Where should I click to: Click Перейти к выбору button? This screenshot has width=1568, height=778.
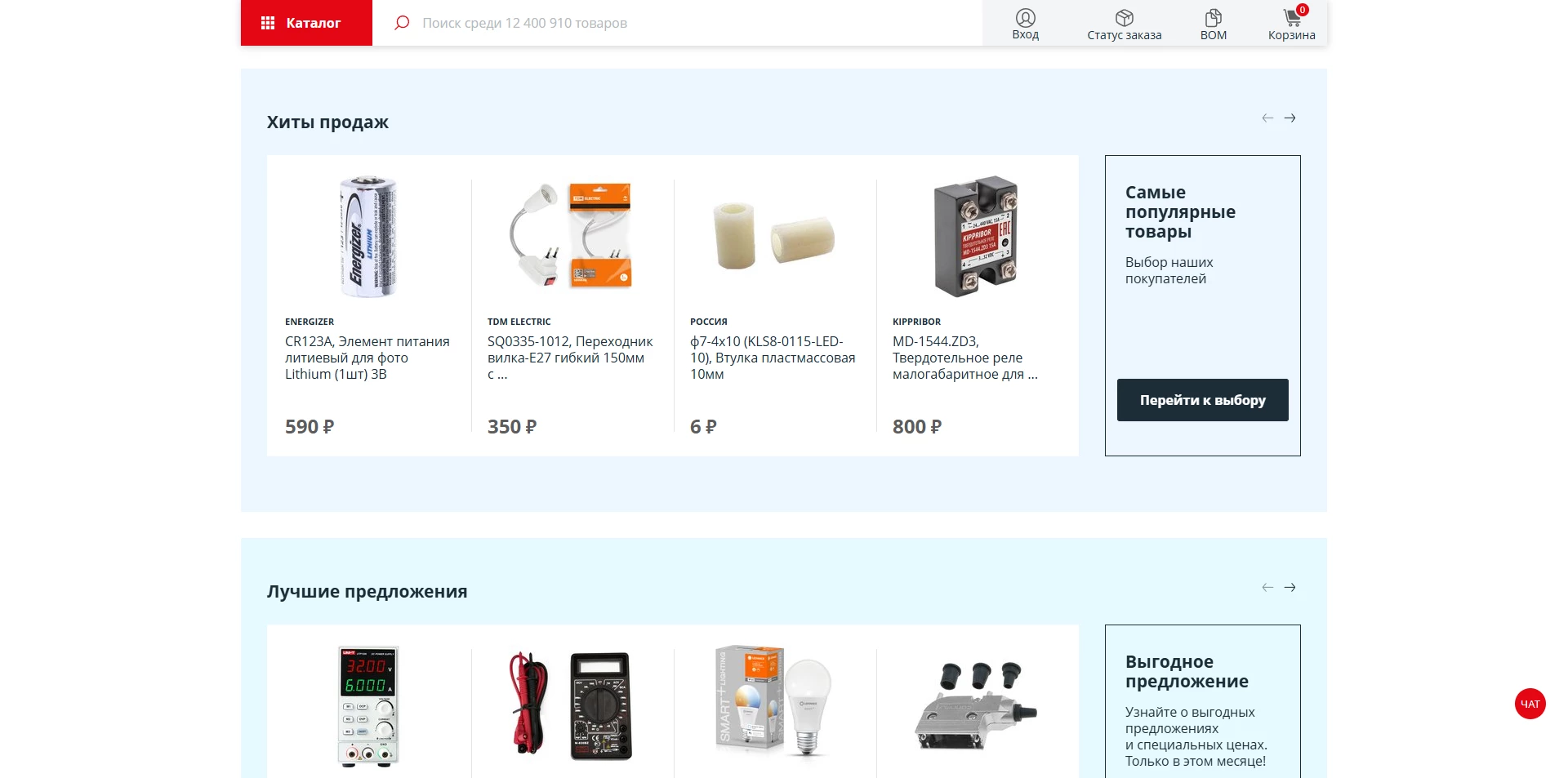[1202, 400]
